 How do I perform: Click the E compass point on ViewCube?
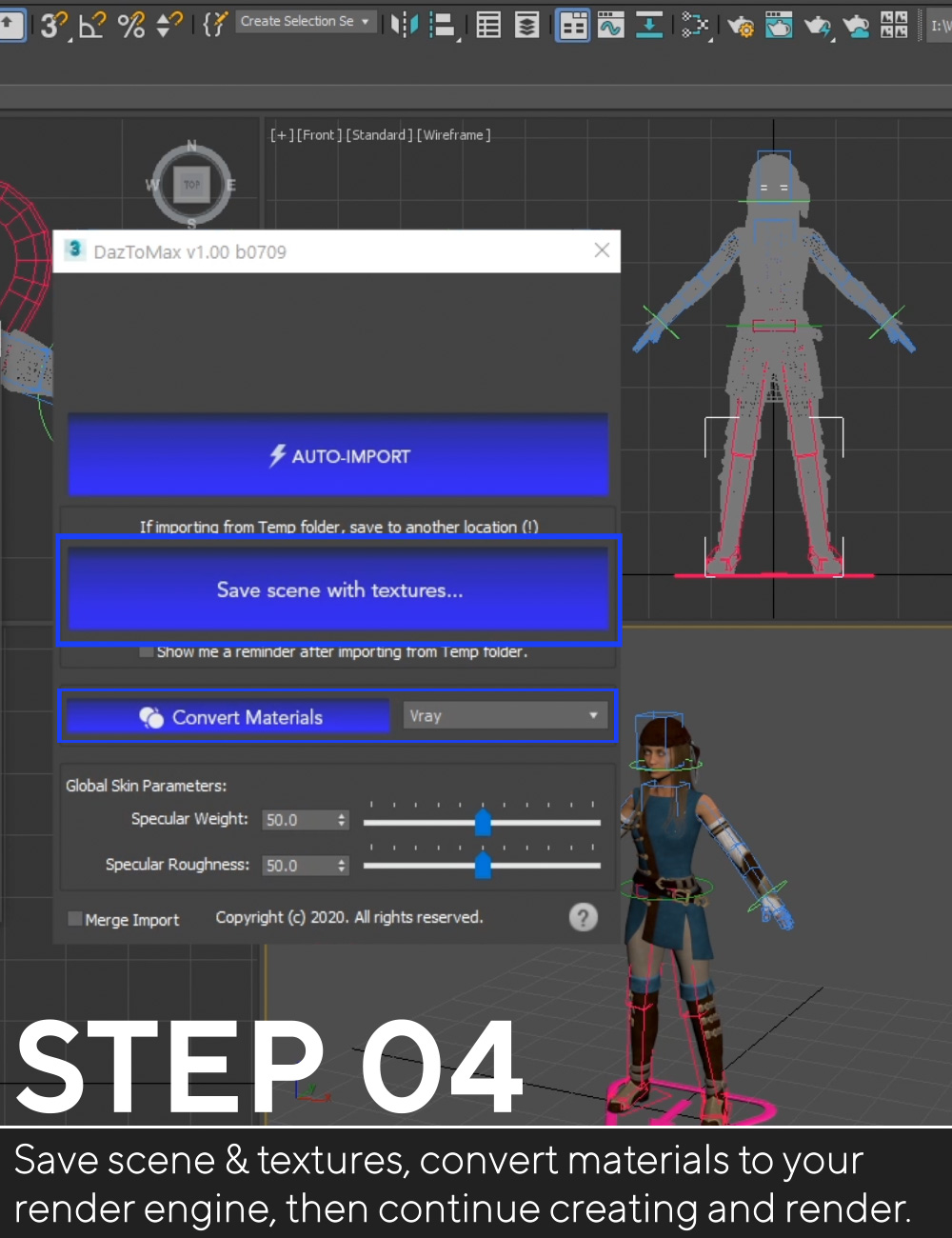pos(231,185)
